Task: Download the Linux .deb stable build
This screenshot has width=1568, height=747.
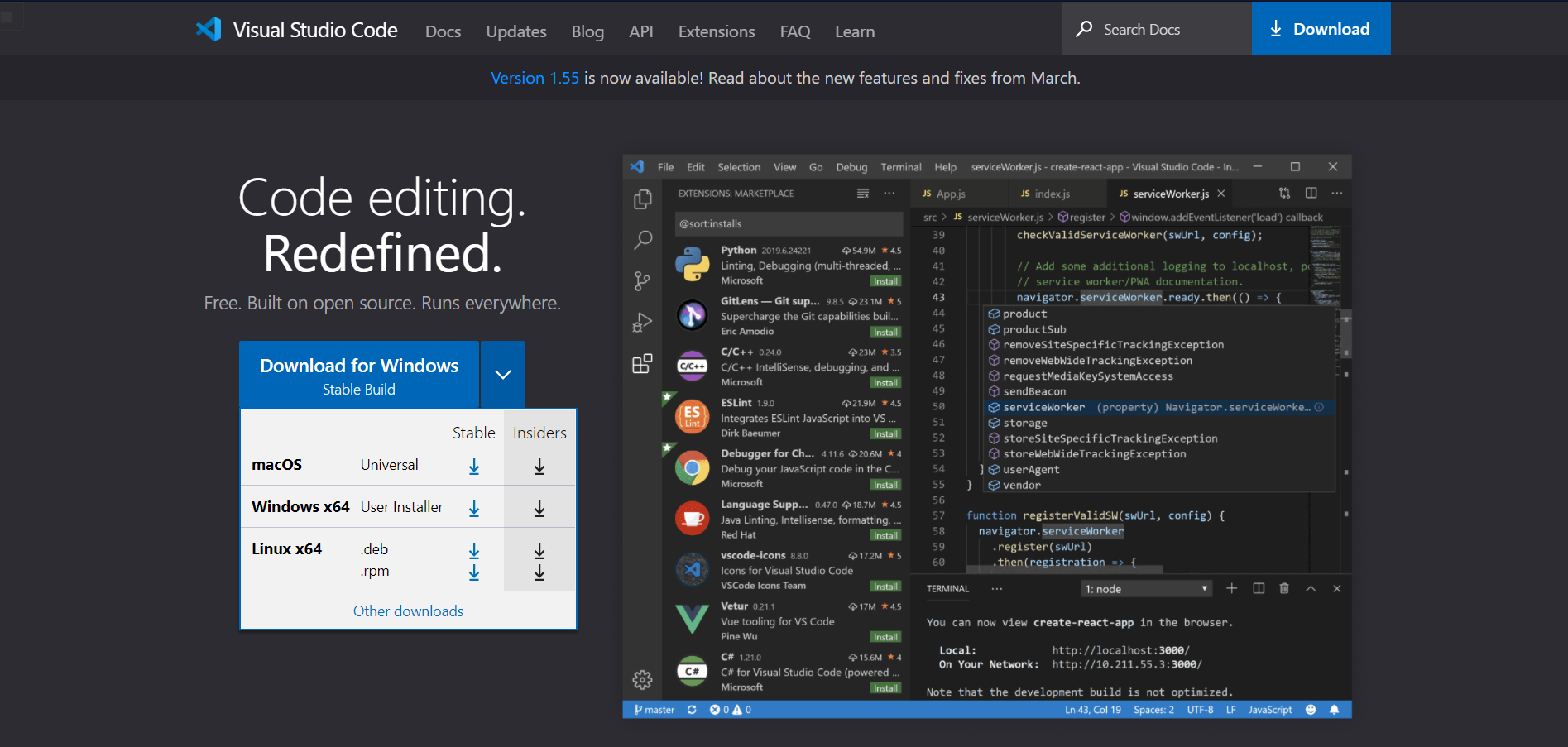Action: coord(474,550)
